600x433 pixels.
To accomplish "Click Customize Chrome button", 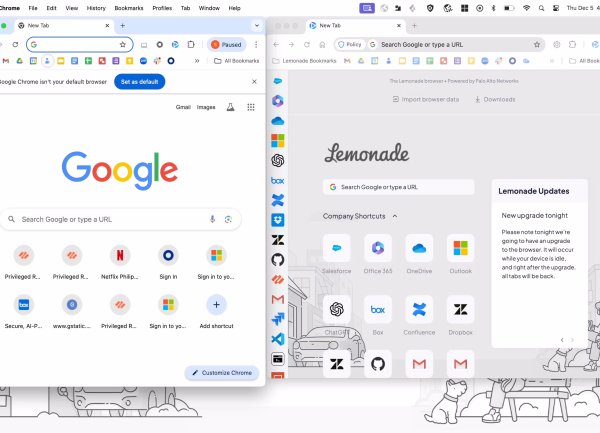I will pos(222,373).
